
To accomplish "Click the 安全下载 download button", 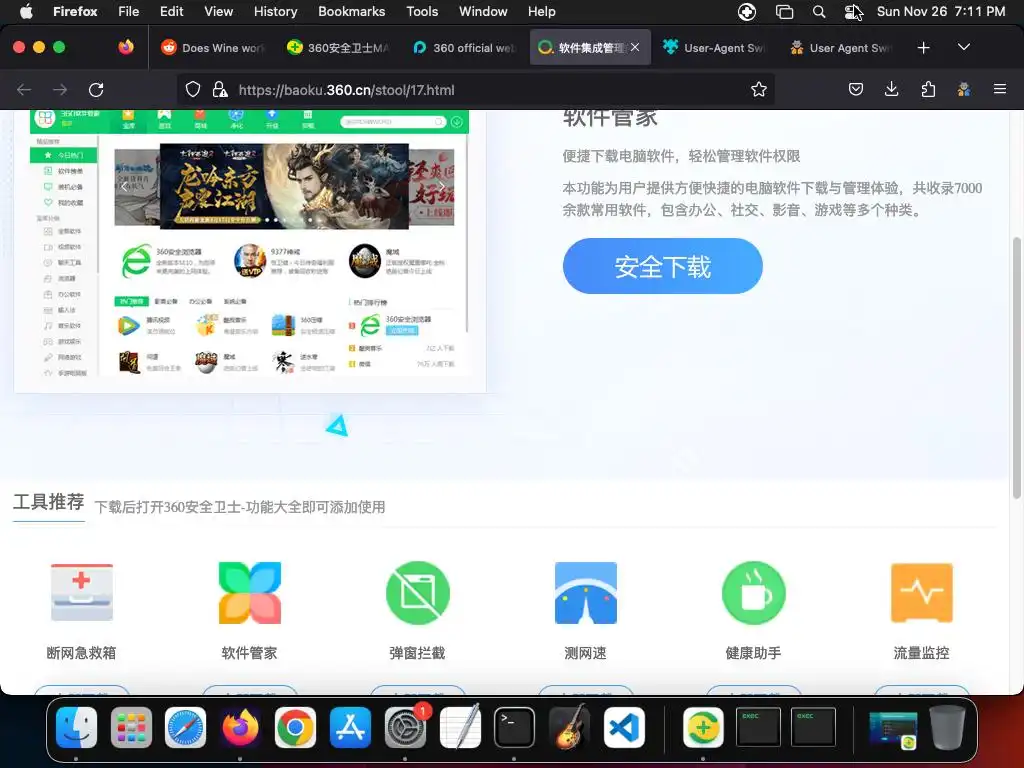I will coord(662,266).
